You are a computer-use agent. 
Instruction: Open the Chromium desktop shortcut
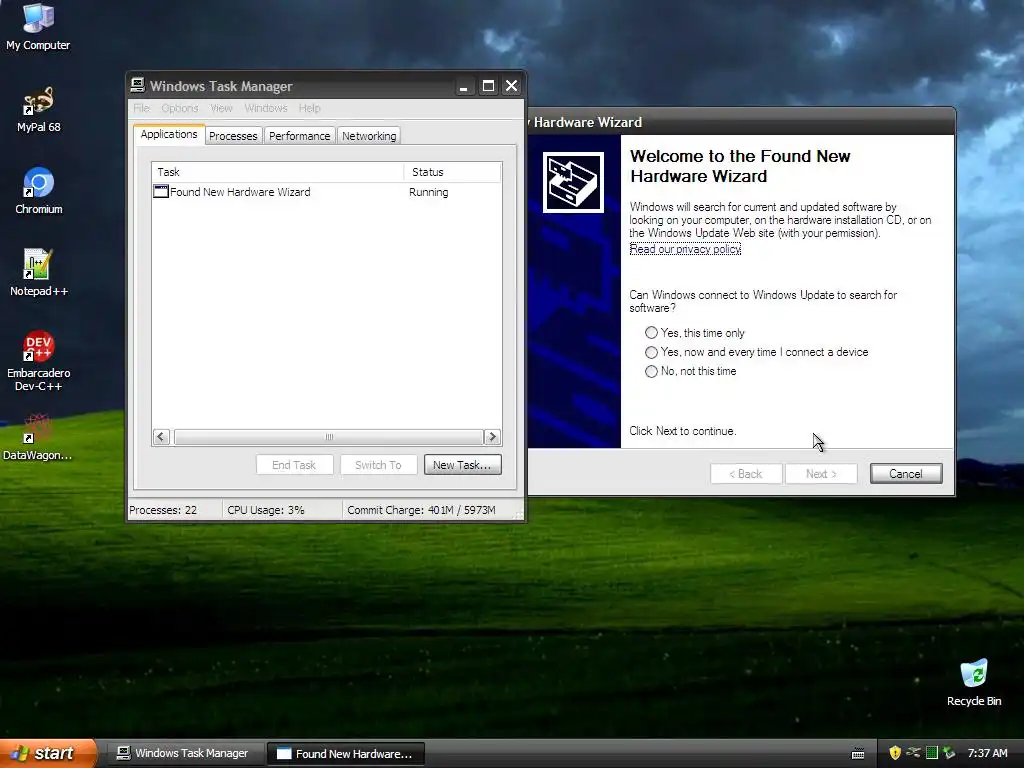39,191
